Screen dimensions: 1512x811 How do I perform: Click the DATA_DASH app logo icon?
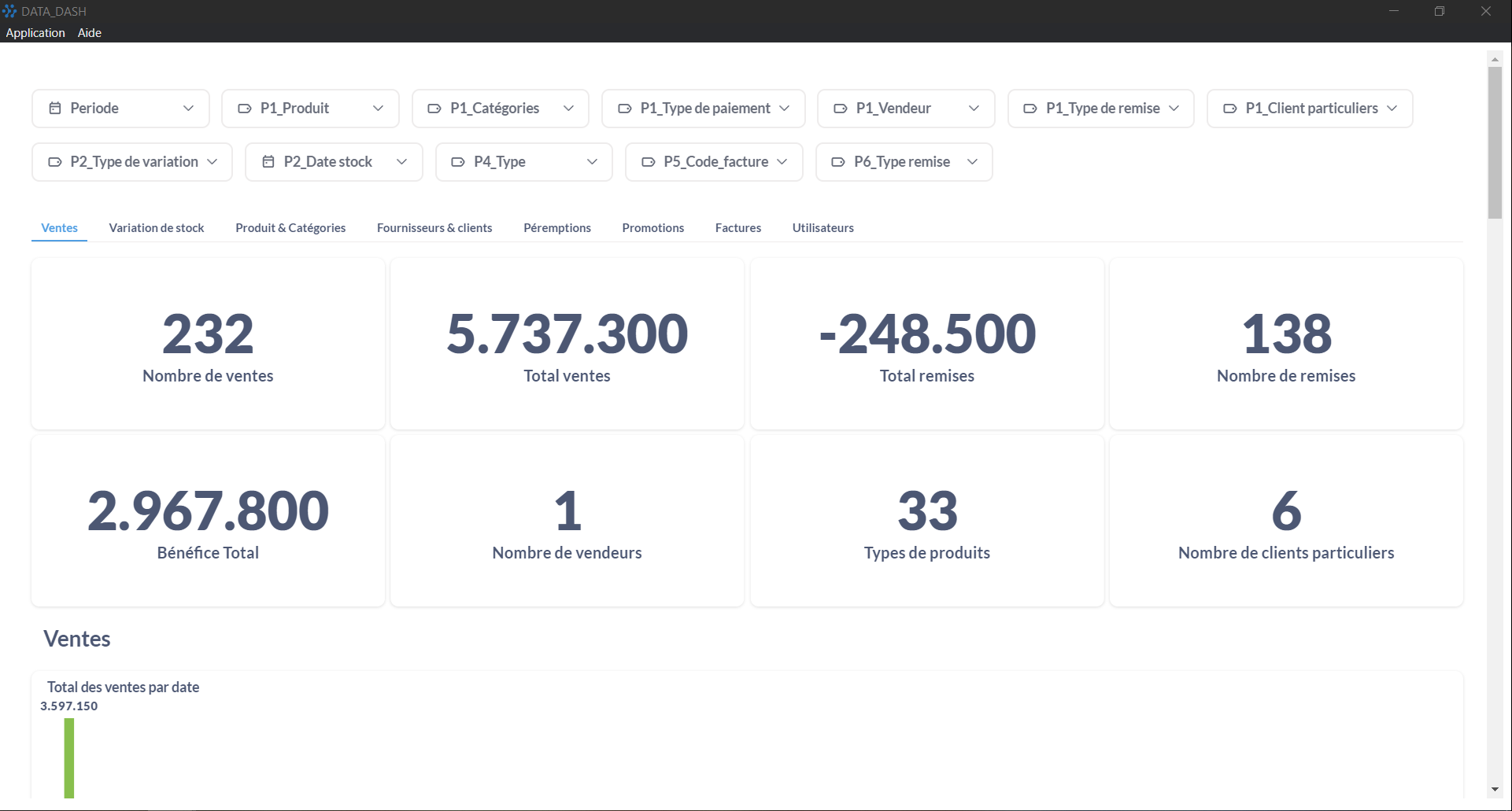pyautogui.click(x=9, y=11)
